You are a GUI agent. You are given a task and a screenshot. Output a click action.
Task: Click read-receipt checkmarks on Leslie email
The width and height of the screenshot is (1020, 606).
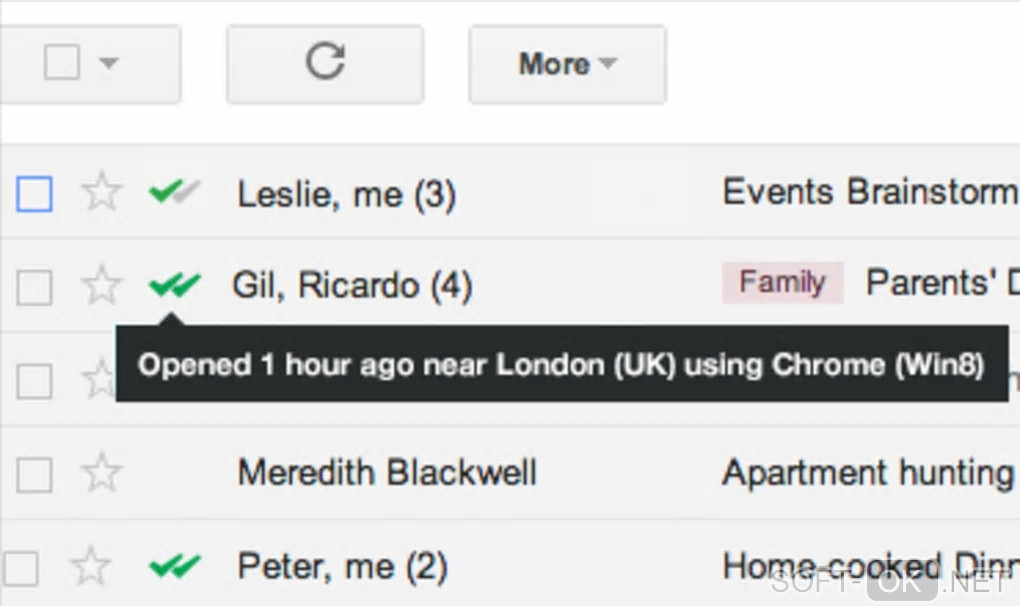[x=174, y=191]
